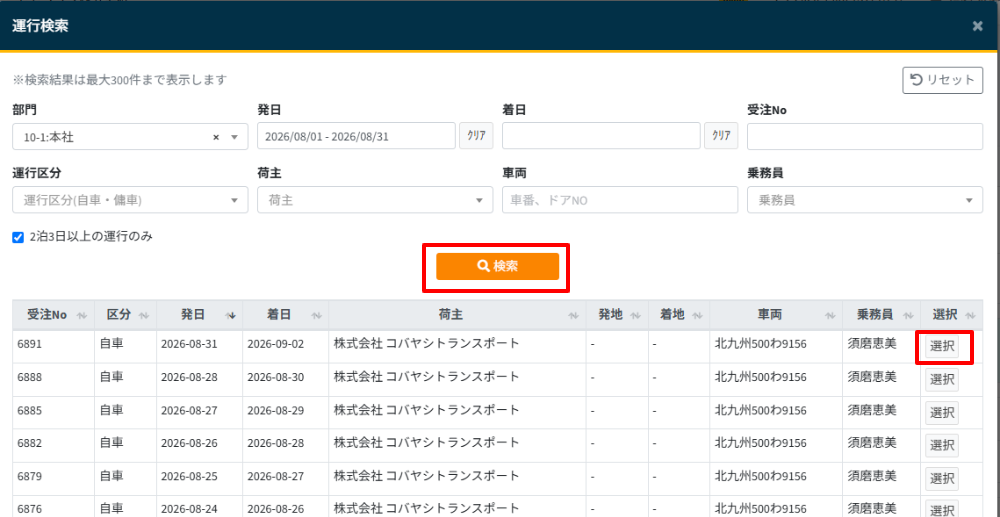
Task: Click the リセット reset button
Action: click(943, 80)
